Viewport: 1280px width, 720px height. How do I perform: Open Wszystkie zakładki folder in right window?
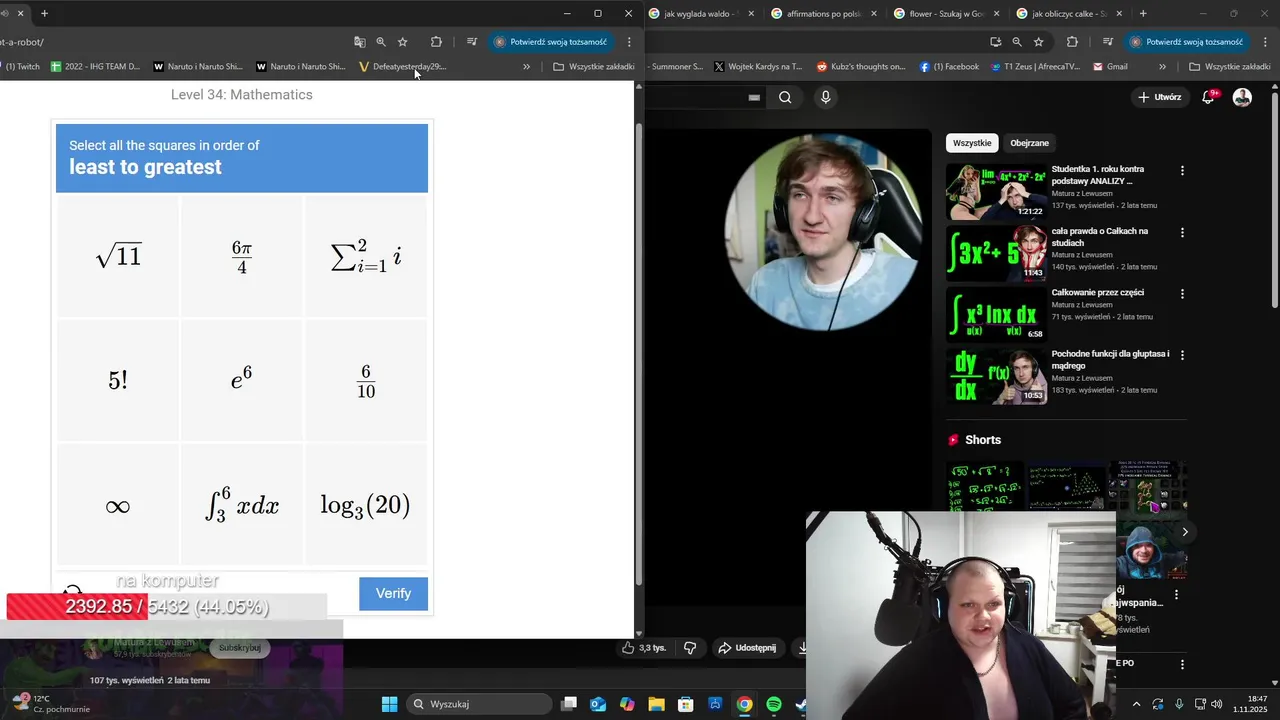pos(1230,67)
